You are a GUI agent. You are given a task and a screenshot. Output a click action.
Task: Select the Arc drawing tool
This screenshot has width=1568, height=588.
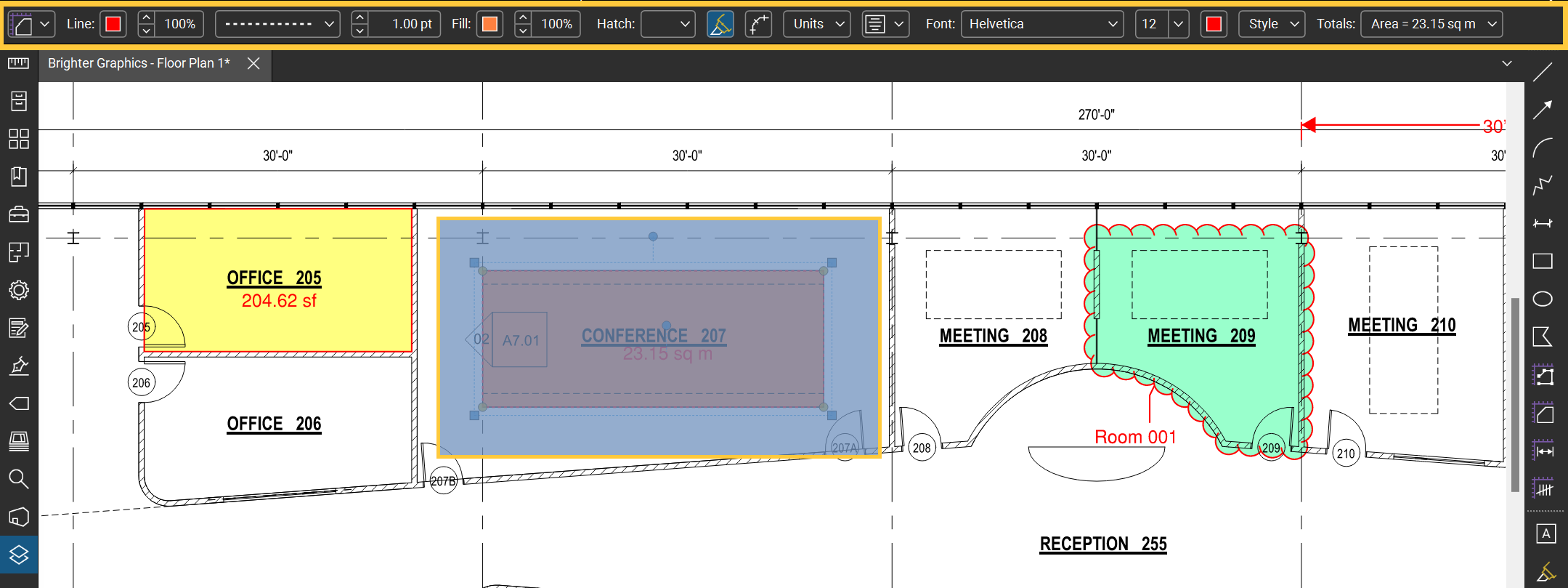[x=1543, y=148]
